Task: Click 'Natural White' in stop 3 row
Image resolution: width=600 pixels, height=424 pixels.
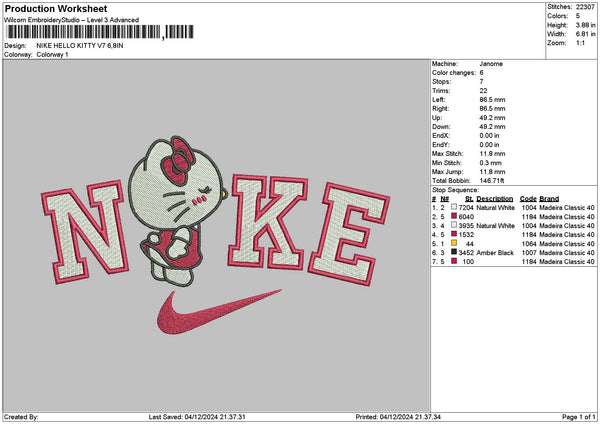Action: point(495,225)
